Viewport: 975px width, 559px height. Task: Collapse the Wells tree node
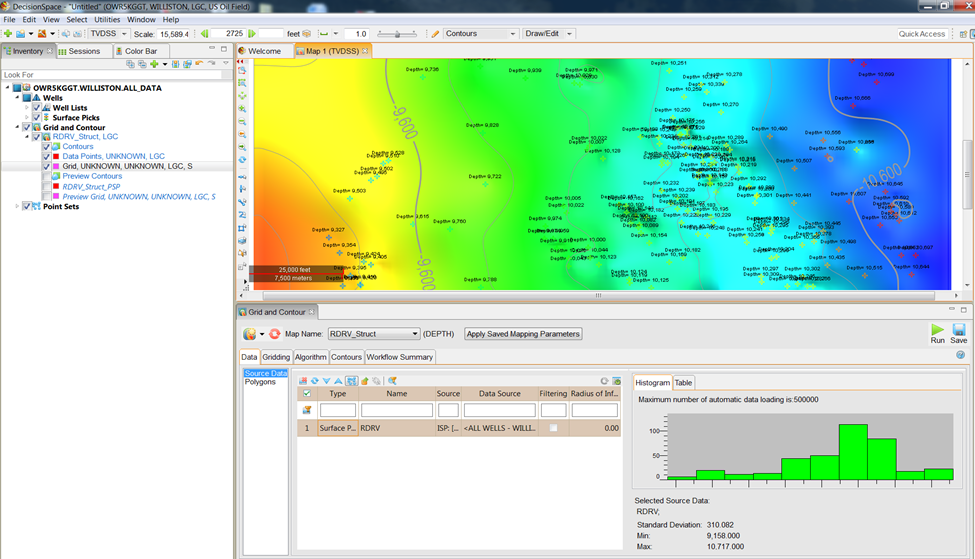coord(17,98)
